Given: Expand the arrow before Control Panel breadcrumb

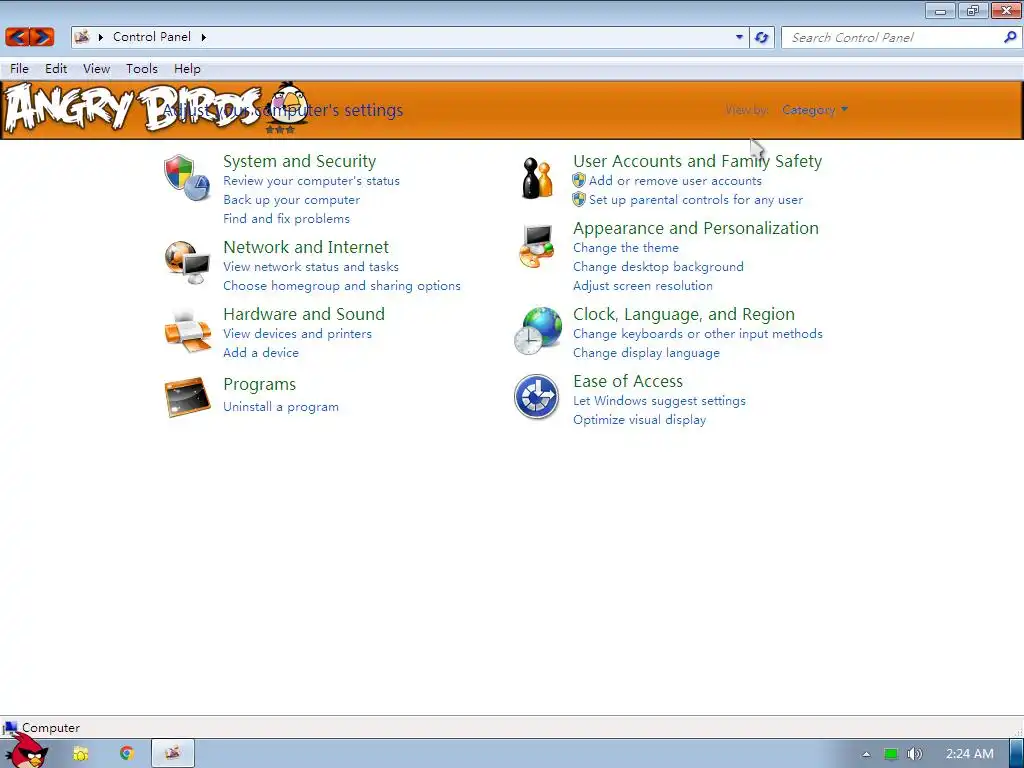Looking at the screenshot, I should click(101, 37).
